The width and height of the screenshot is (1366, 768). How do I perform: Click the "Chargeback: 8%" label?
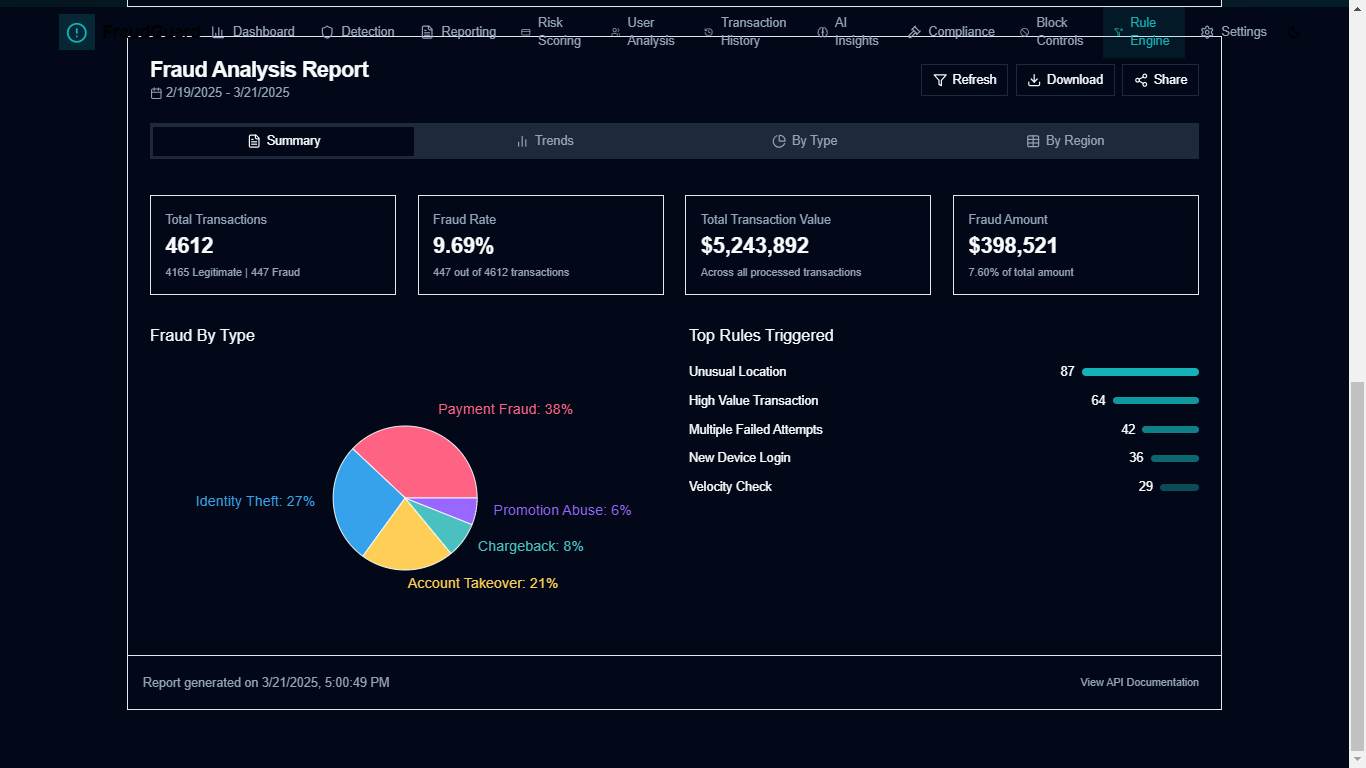point(531,546)
